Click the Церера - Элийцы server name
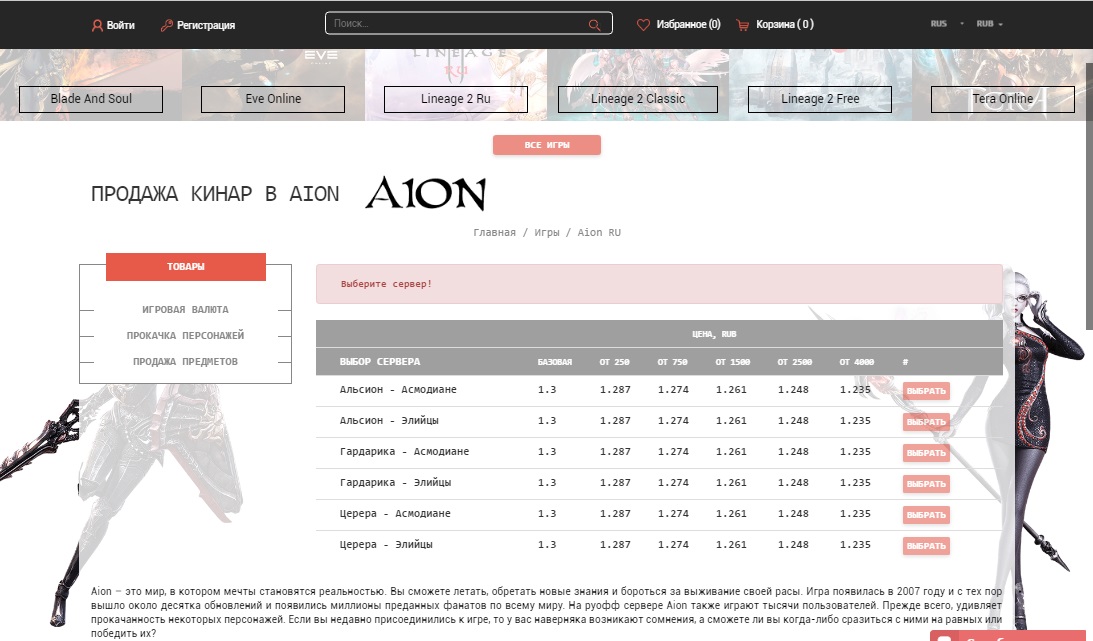Screen dimensions: 1093x641 point(386,544)
